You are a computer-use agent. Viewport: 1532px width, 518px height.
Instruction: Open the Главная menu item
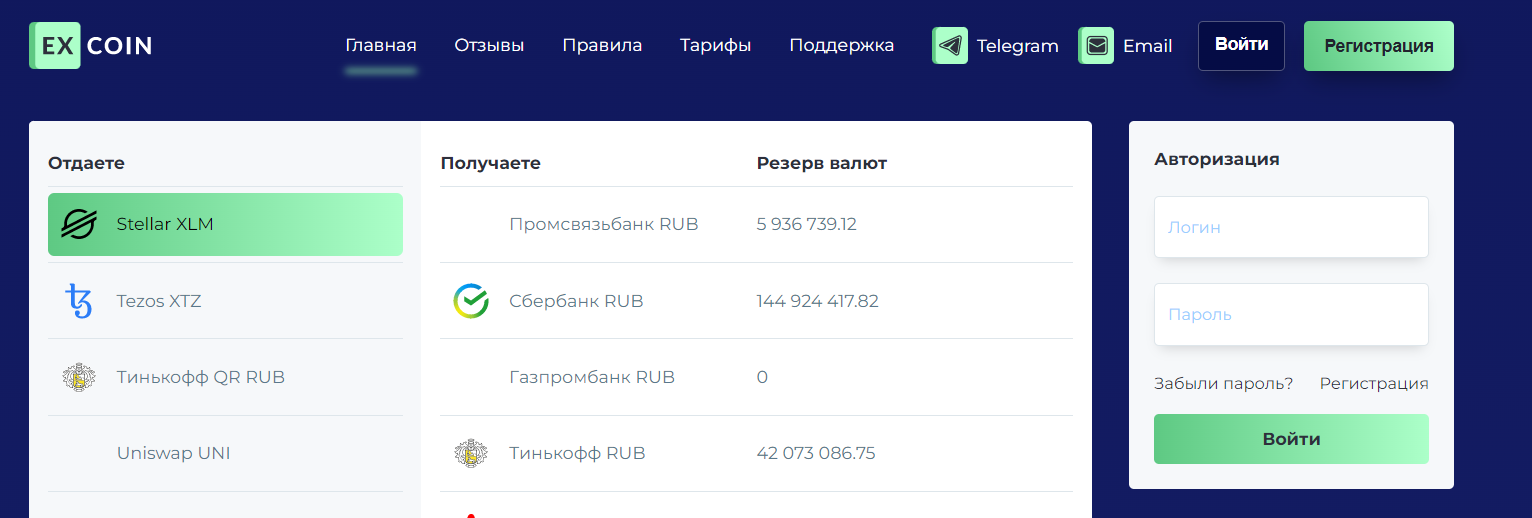[381, 45]
